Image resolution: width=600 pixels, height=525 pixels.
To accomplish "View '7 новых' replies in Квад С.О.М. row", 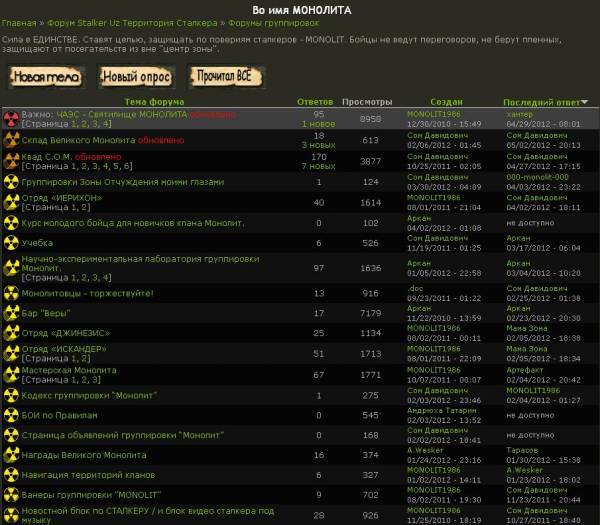I will coord(318,166).
